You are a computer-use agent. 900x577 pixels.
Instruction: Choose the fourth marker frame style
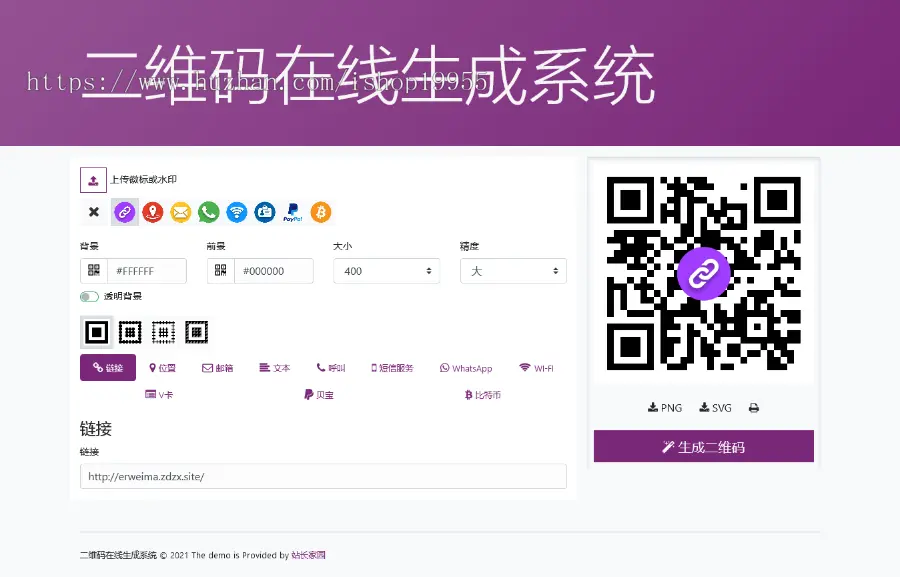click(x=196, y=332)
